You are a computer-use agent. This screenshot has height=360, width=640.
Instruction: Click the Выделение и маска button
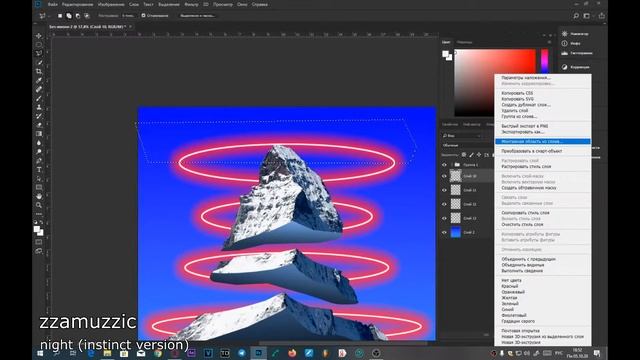197,16
